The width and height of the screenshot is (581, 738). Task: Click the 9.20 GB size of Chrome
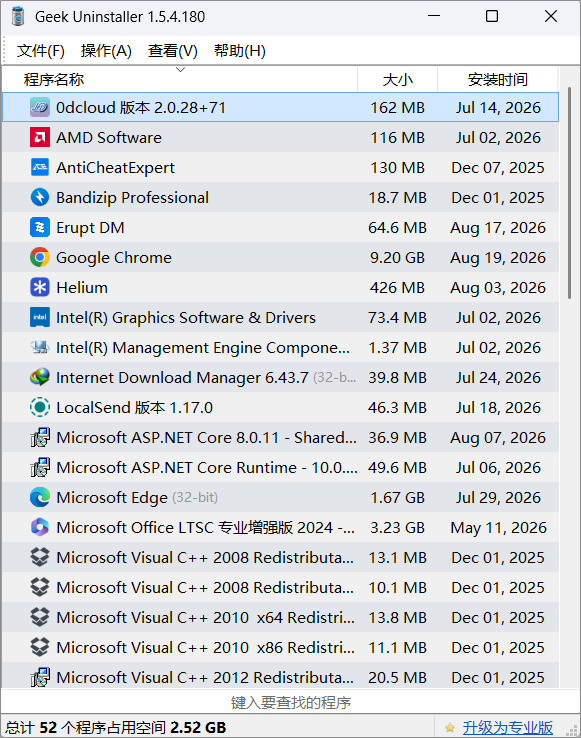click(x=397, y=257)
